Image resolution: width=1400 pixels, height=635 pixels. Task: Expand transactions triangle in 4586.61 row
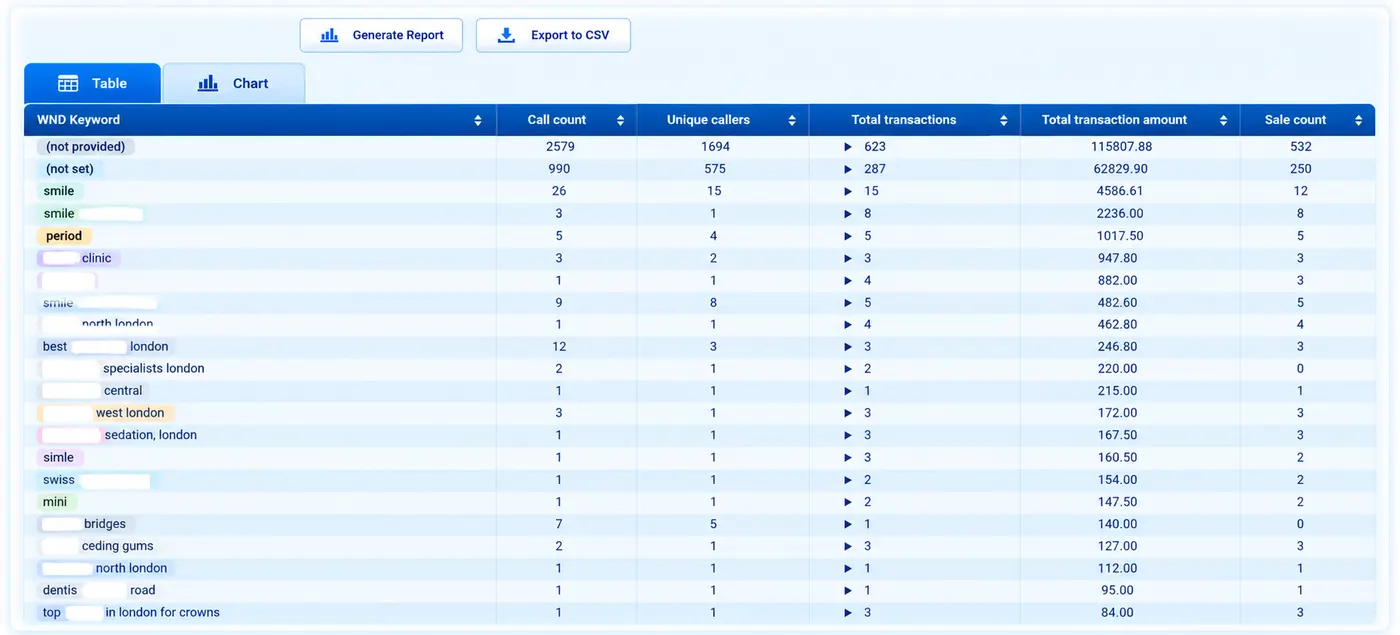pyautogui.click(x=849, y=191)
